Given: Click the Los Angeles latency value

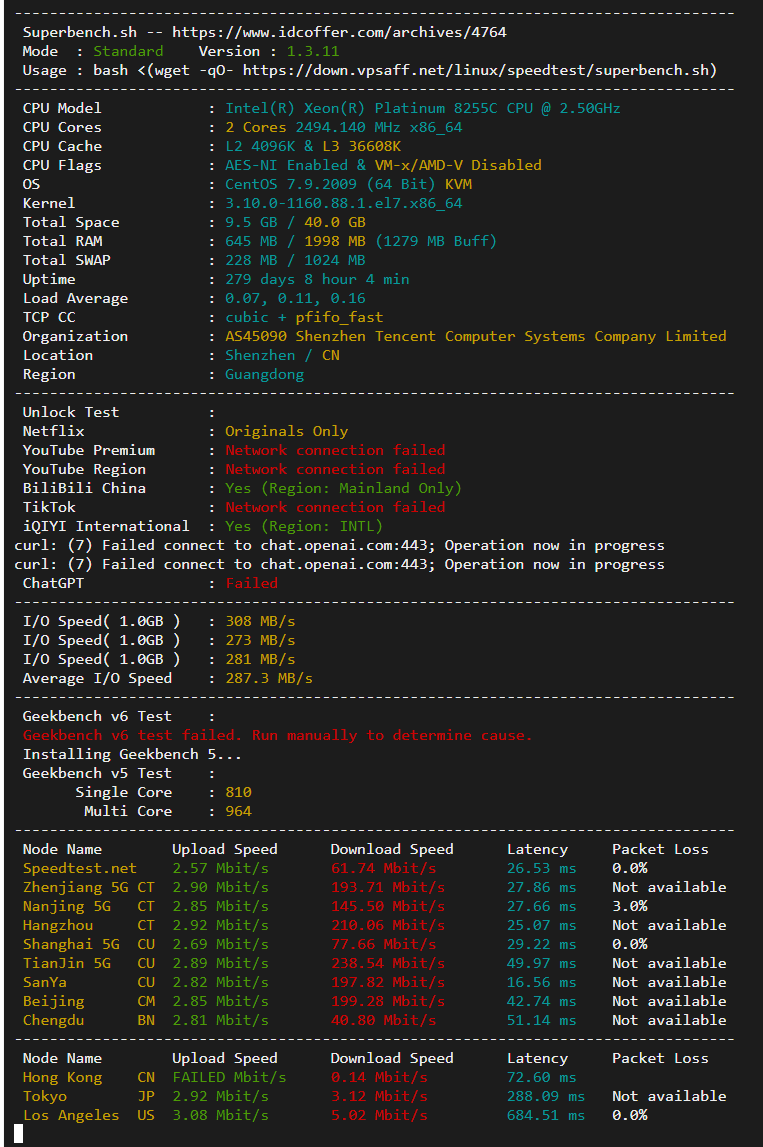Looking at the screenshot, I should click(541, 1115).
